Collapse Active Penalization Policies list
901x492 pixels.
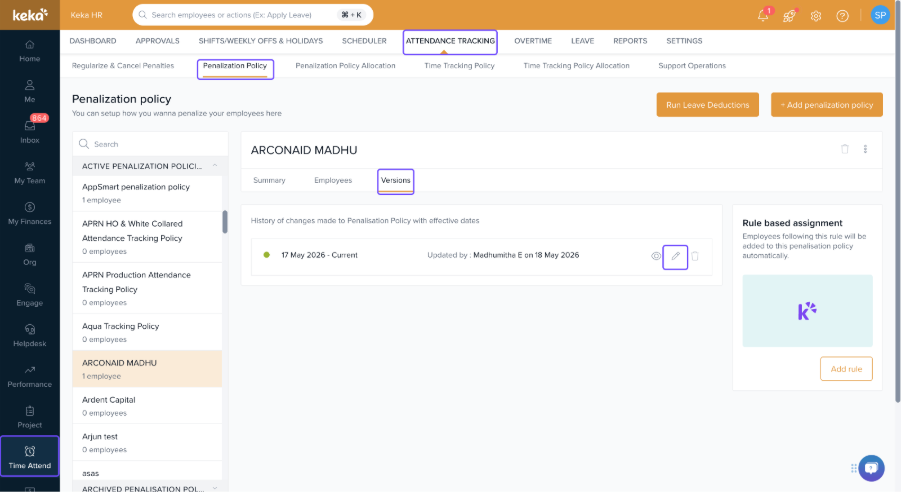[x=215, y=166]
